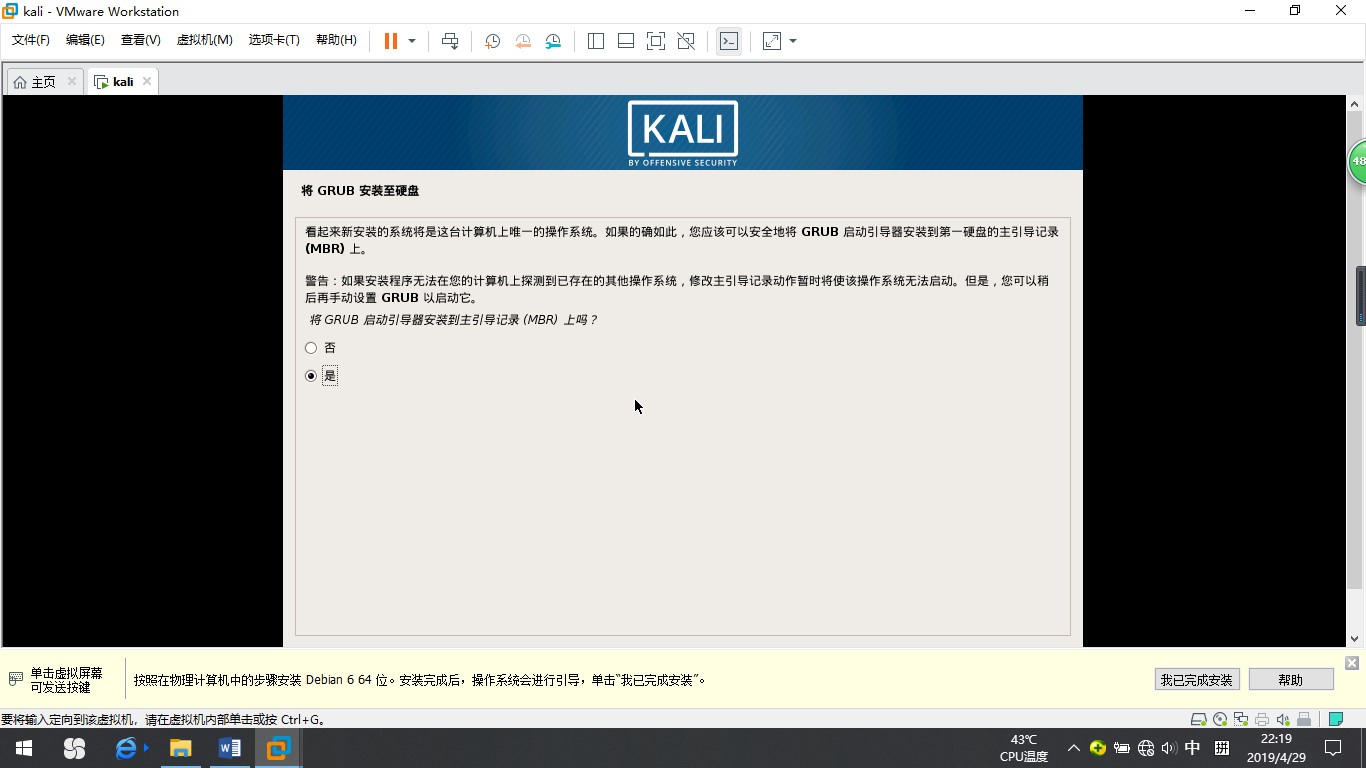
Task: Close the 主页 tab
Action: [72, 81]
